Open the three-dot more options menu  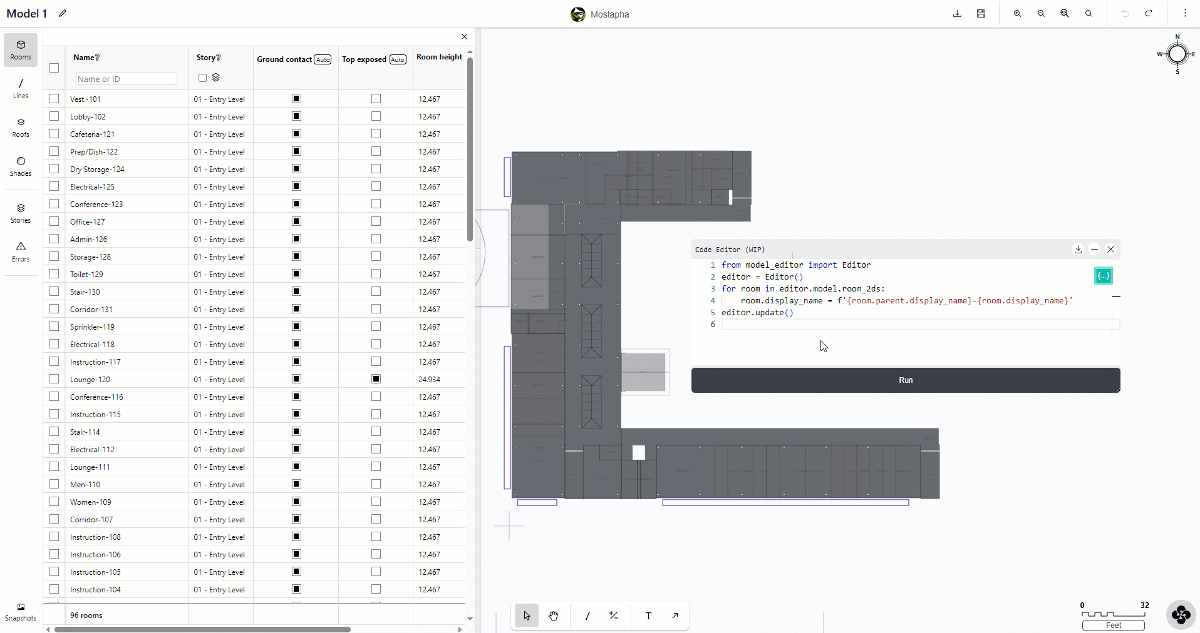(1184, 14)
